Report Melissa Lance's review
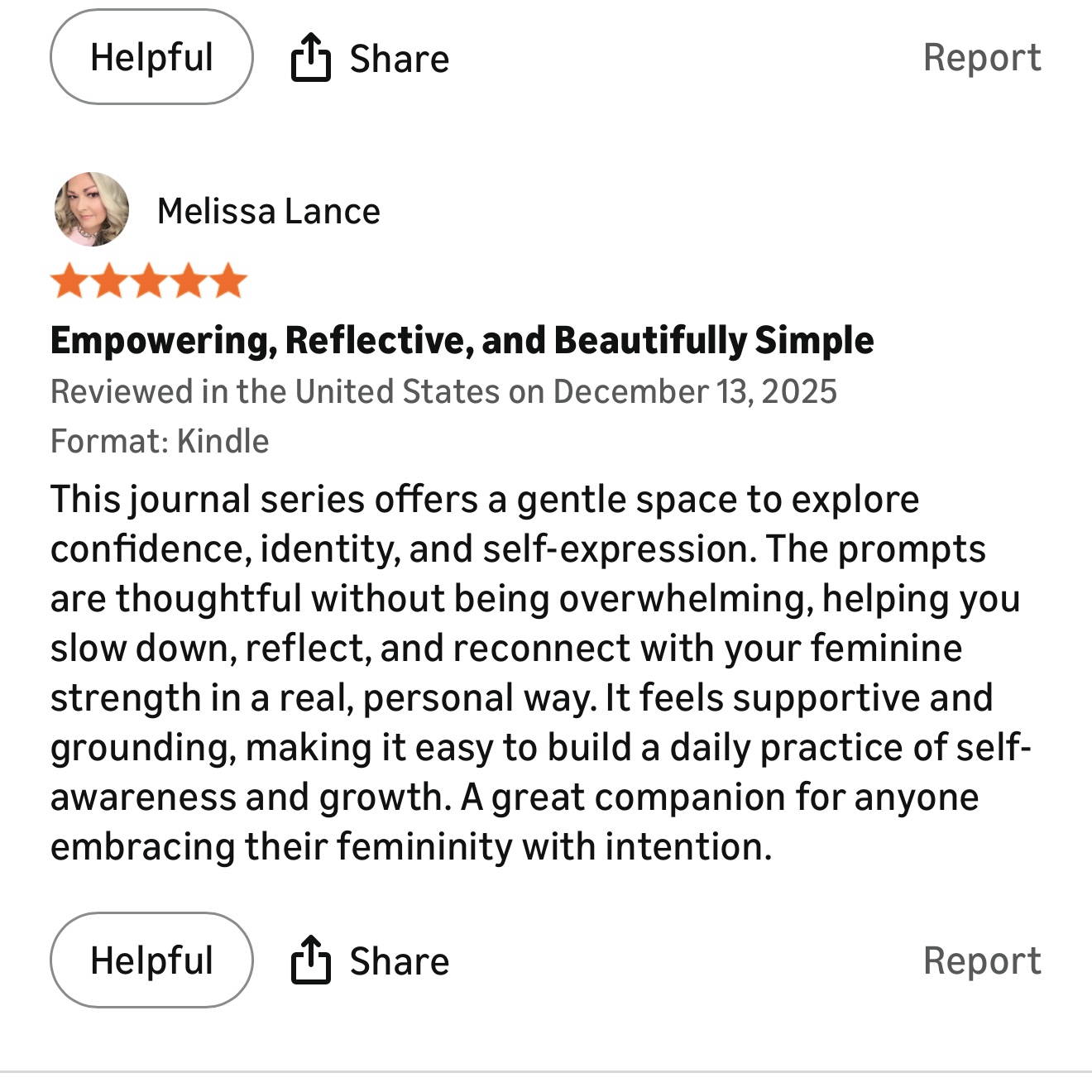Screen dimensions: 1092x1092 click(982, 960)
